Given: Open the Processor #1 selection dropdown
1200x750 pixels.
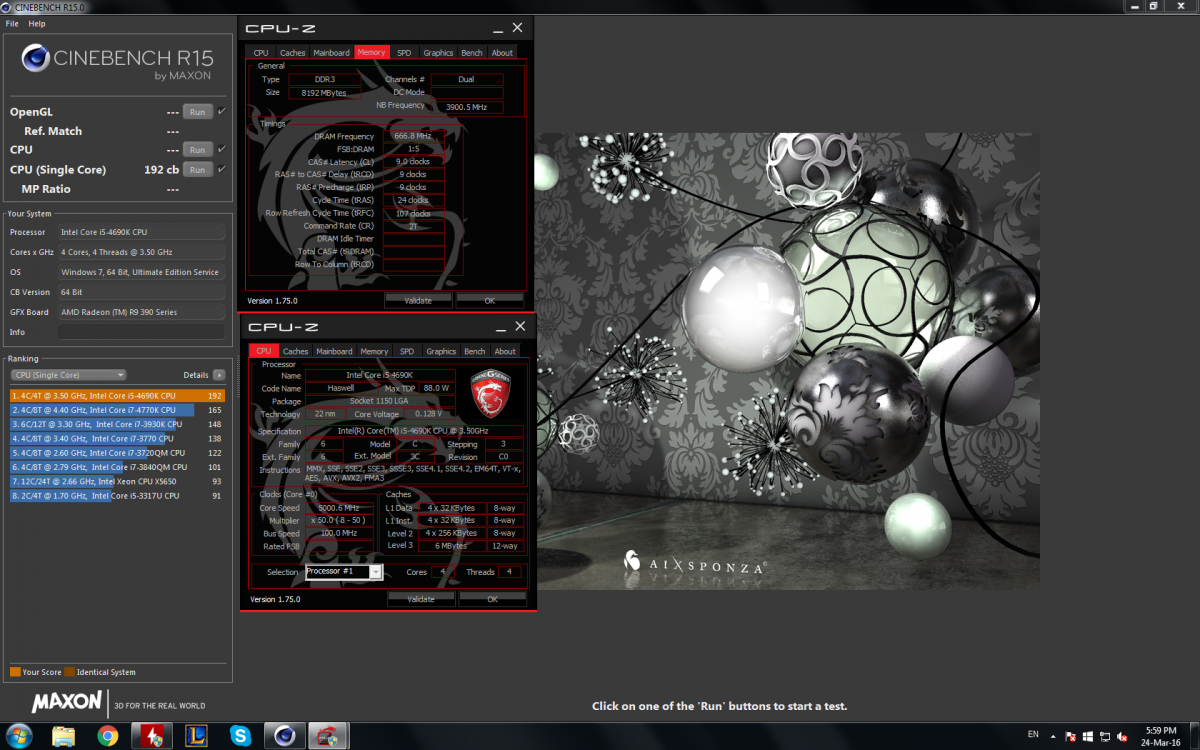Looking at the screenshot, I should tap(343, 571).
